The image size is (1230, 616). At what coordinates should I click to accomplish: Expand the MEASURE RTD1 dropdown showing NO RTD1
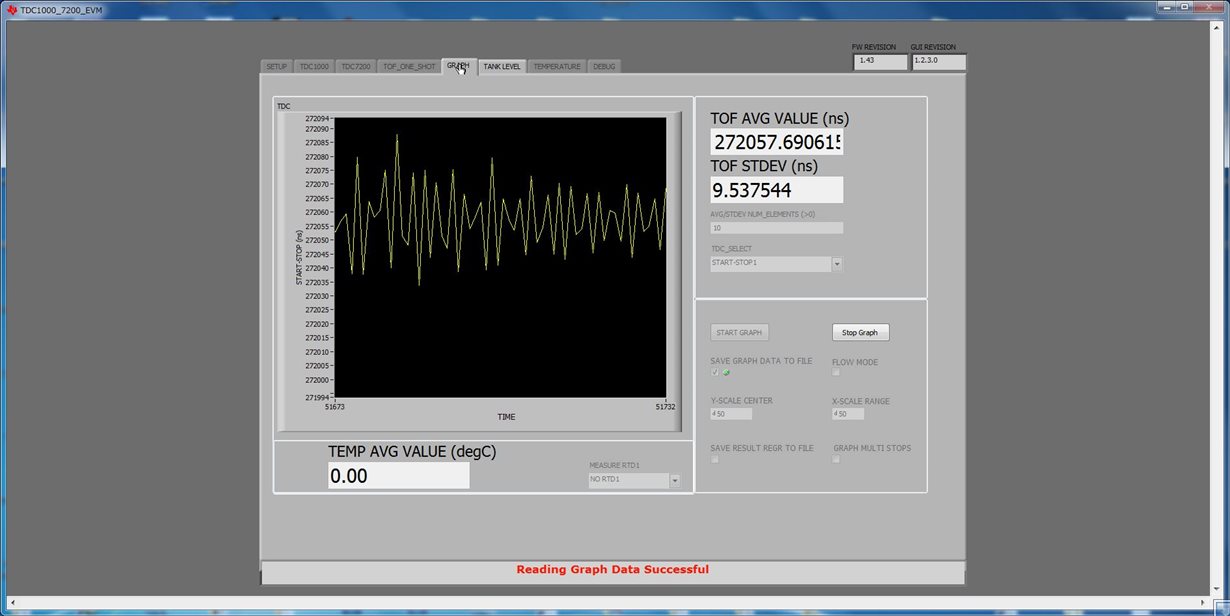(x=634, y=480)
